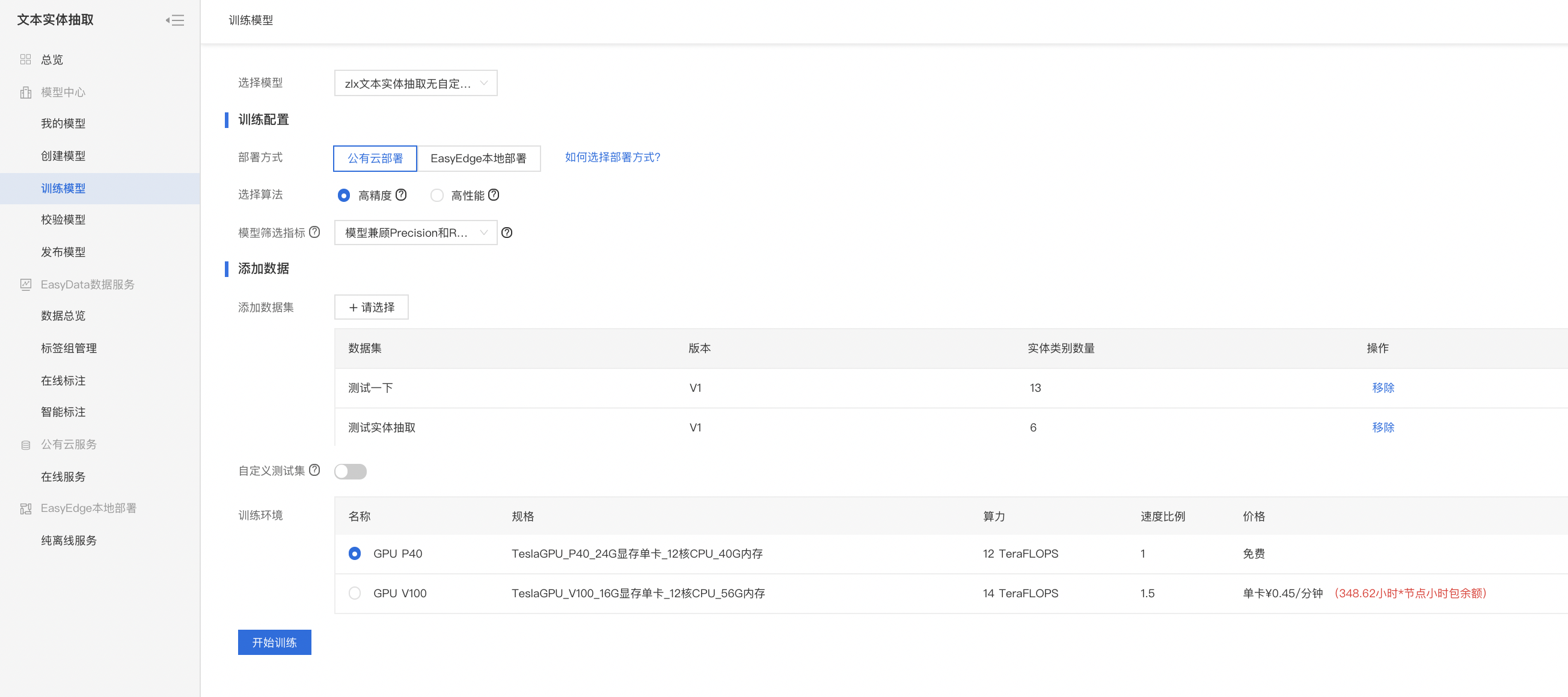Image resolution: width=1568 pixels, height=697 pixels.
Task: Open the 选择模型 dropdown
Action: coord(415,83)
